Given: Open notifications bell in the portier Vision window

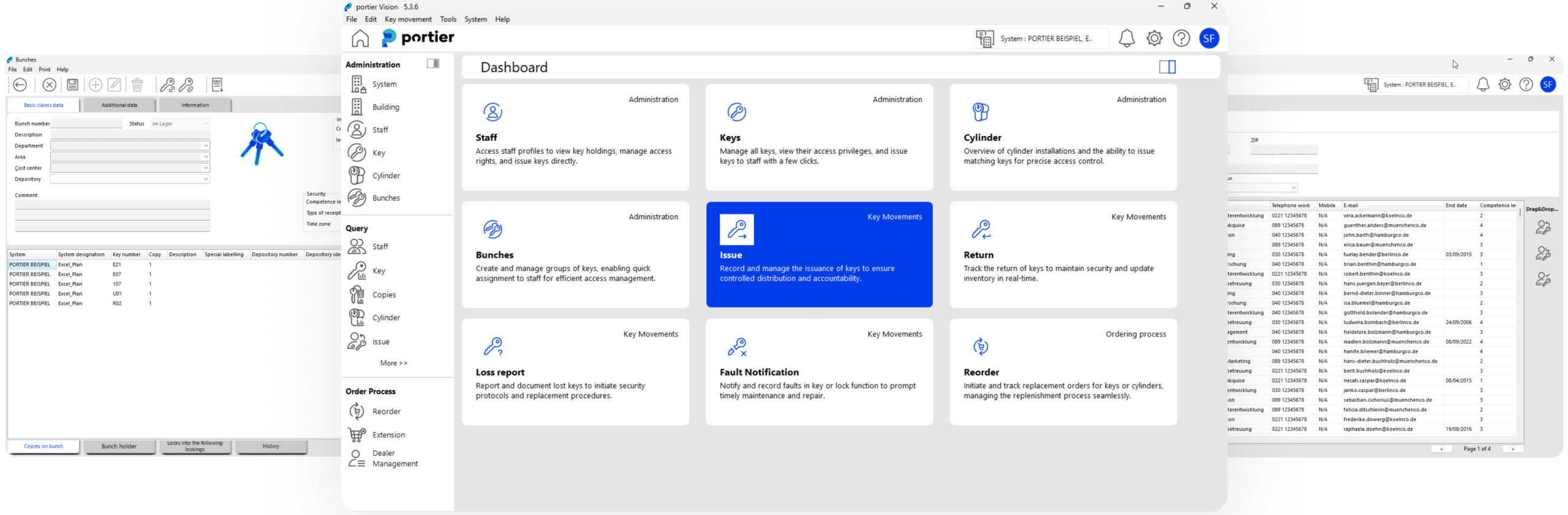Looking at the screenshot, I should click(x=1126, y=39).
